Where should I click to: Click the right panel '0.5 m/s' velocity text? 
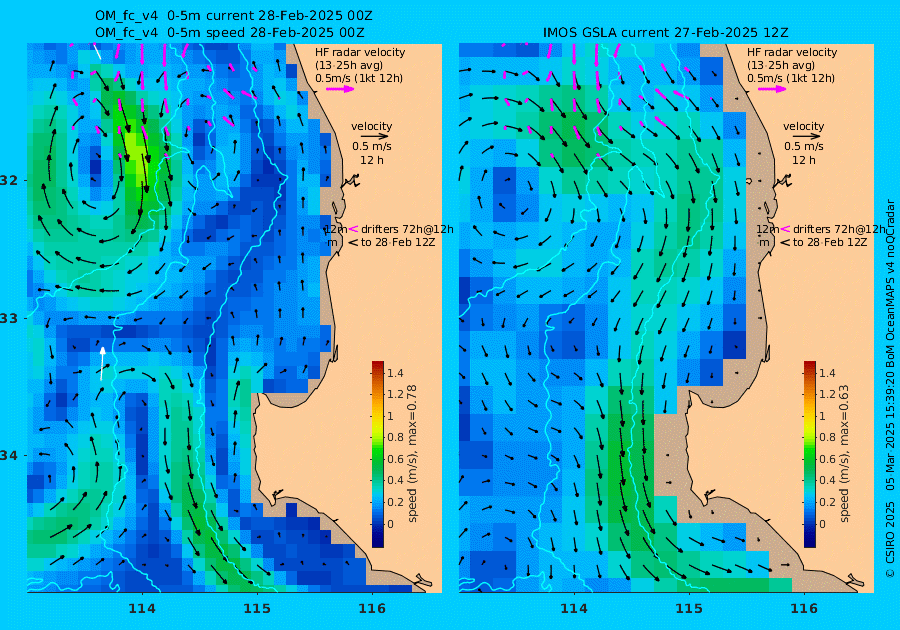[x=804, y=146]
